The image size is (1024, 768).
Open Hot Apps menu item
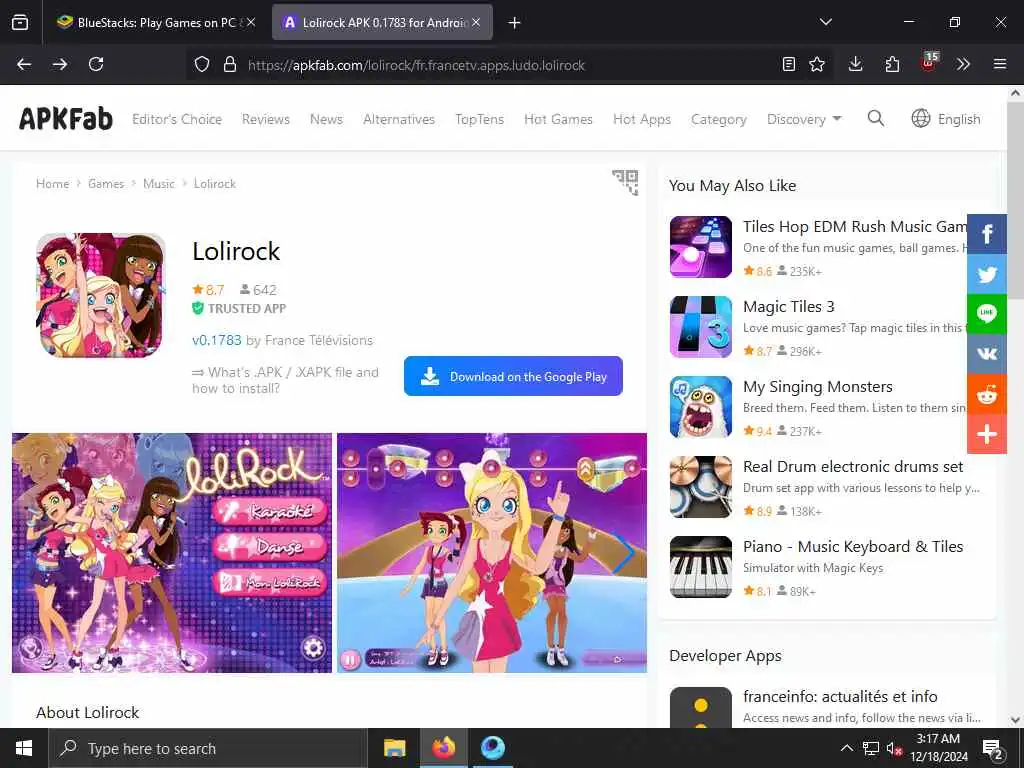[x=642, y=119]
